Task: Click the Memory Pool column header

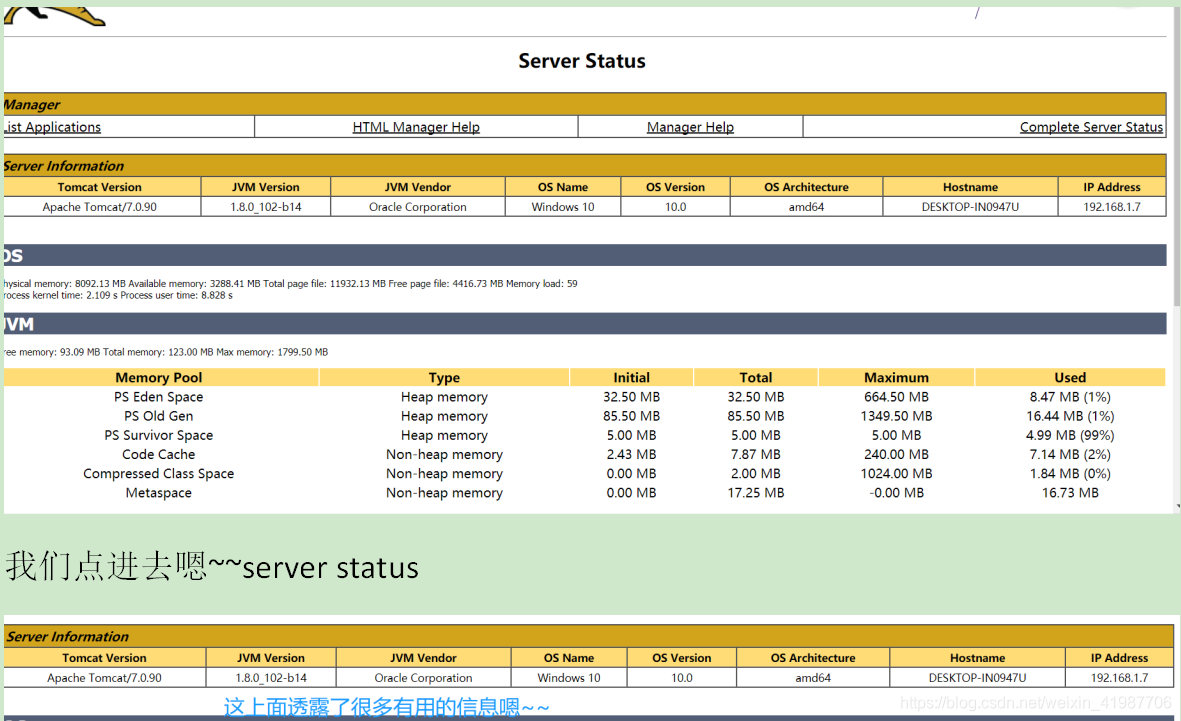Action: point(159,377)
